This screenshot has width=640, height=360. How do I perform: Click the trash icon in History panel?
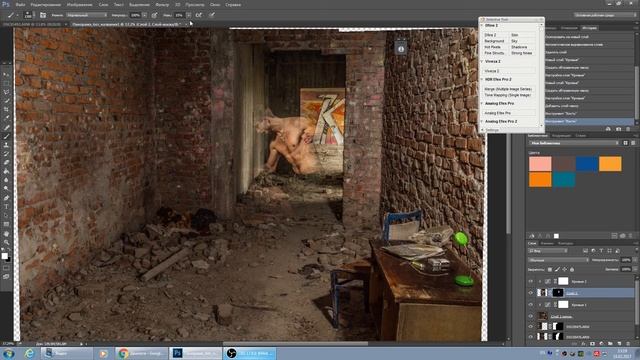tap(628, 129)
